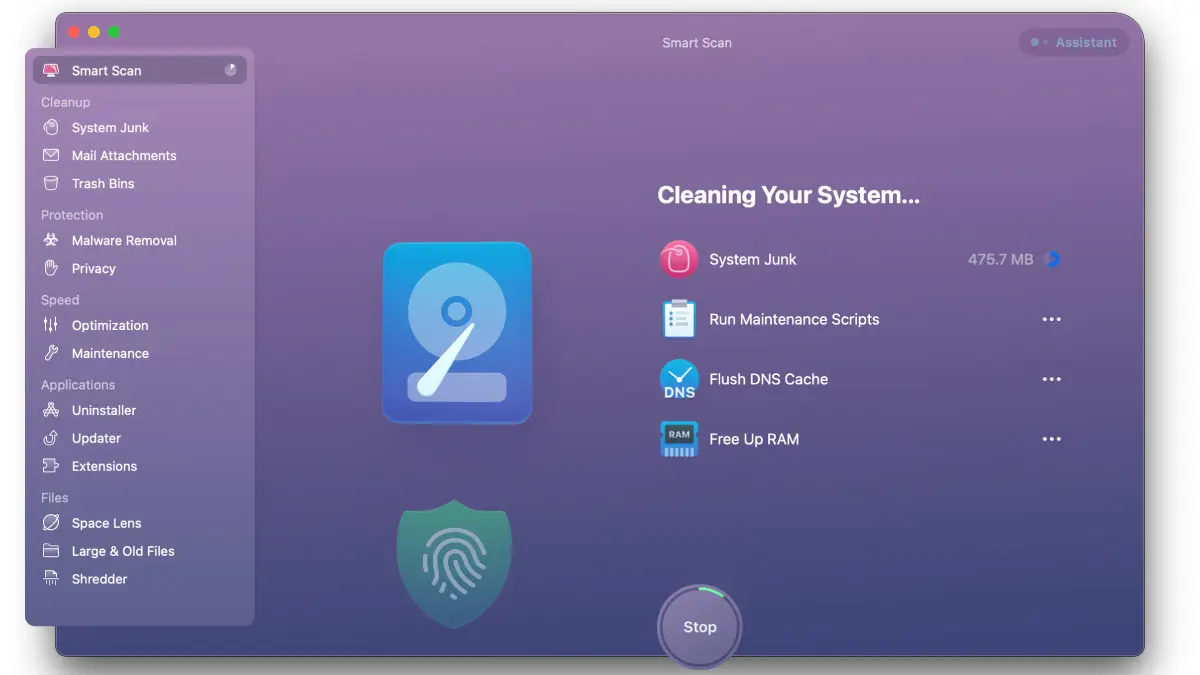Screen dimensions: 1200x675
Task: Click the Smart Scan progress indicator in sidebar
Action: pyautogui.click(x=231, y=70)
